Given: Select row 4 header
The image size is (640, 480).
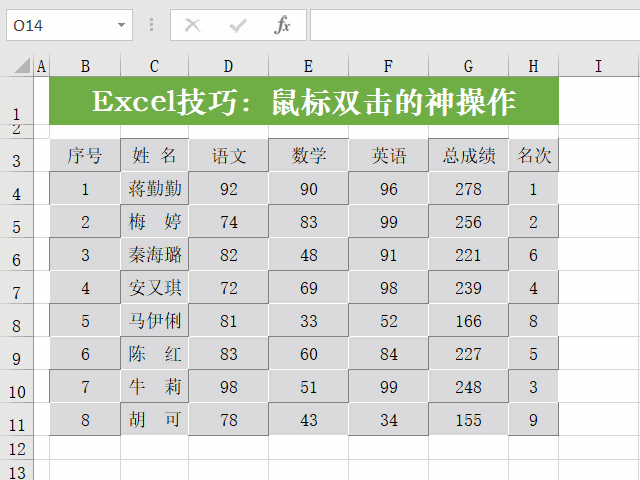Looking at the screenshot, I should 16,188.
